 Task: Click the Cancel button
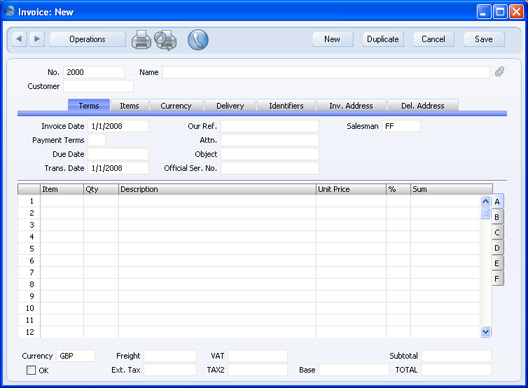(x=433, y=39)
